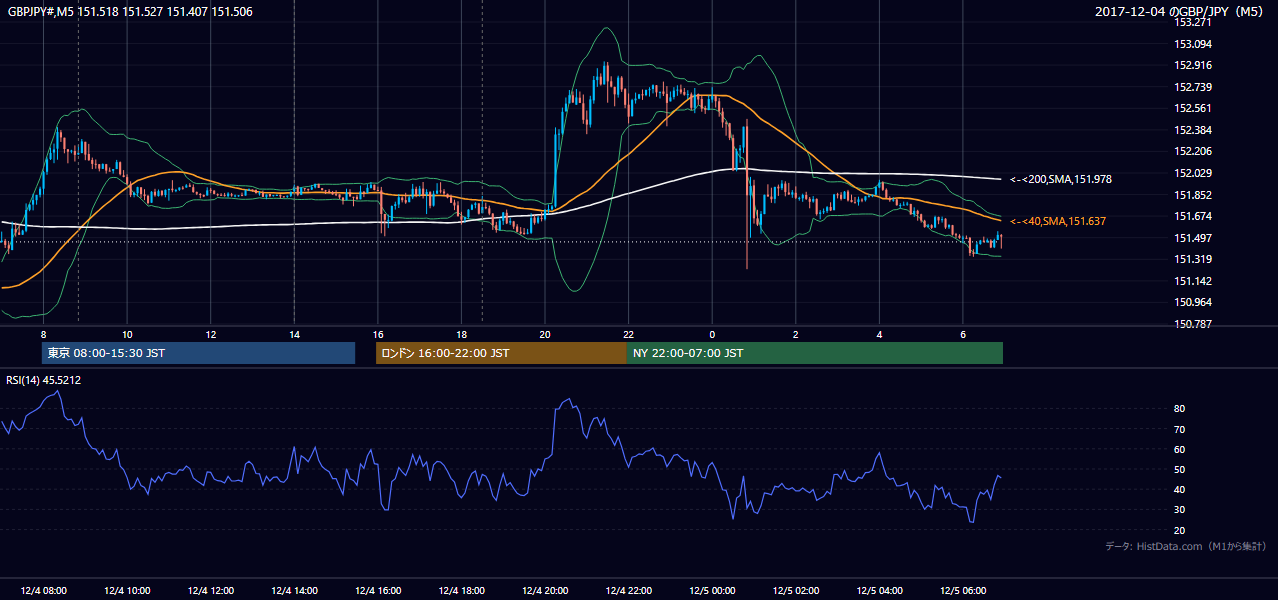Image resolution: width=1278 pixels, height=600 pixels.
Task: Click the 12/5 00:00 time axis label
Action: [x=712, y=591]
